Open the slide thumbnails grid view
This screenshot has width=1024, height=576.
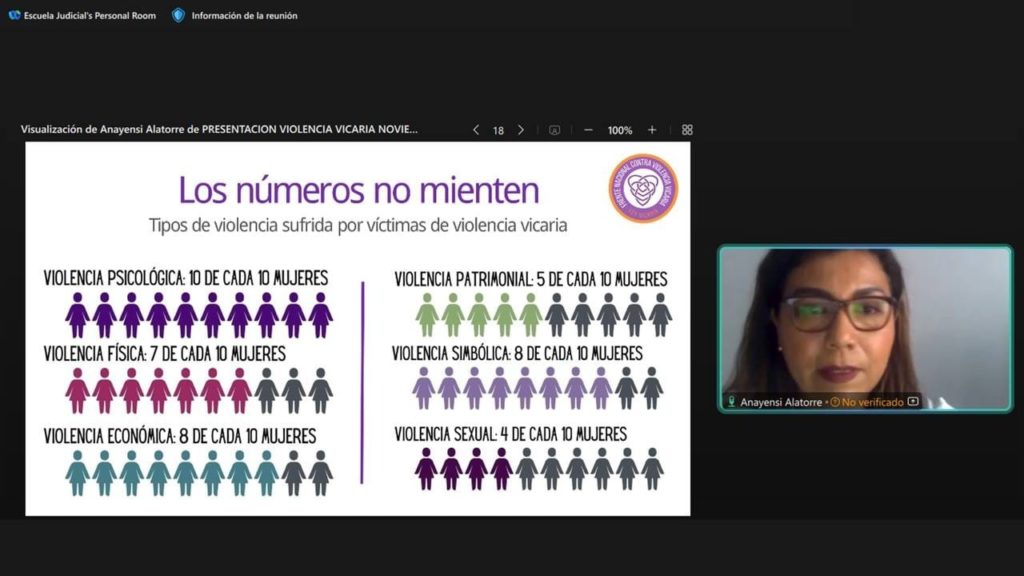tap(687, 130)
